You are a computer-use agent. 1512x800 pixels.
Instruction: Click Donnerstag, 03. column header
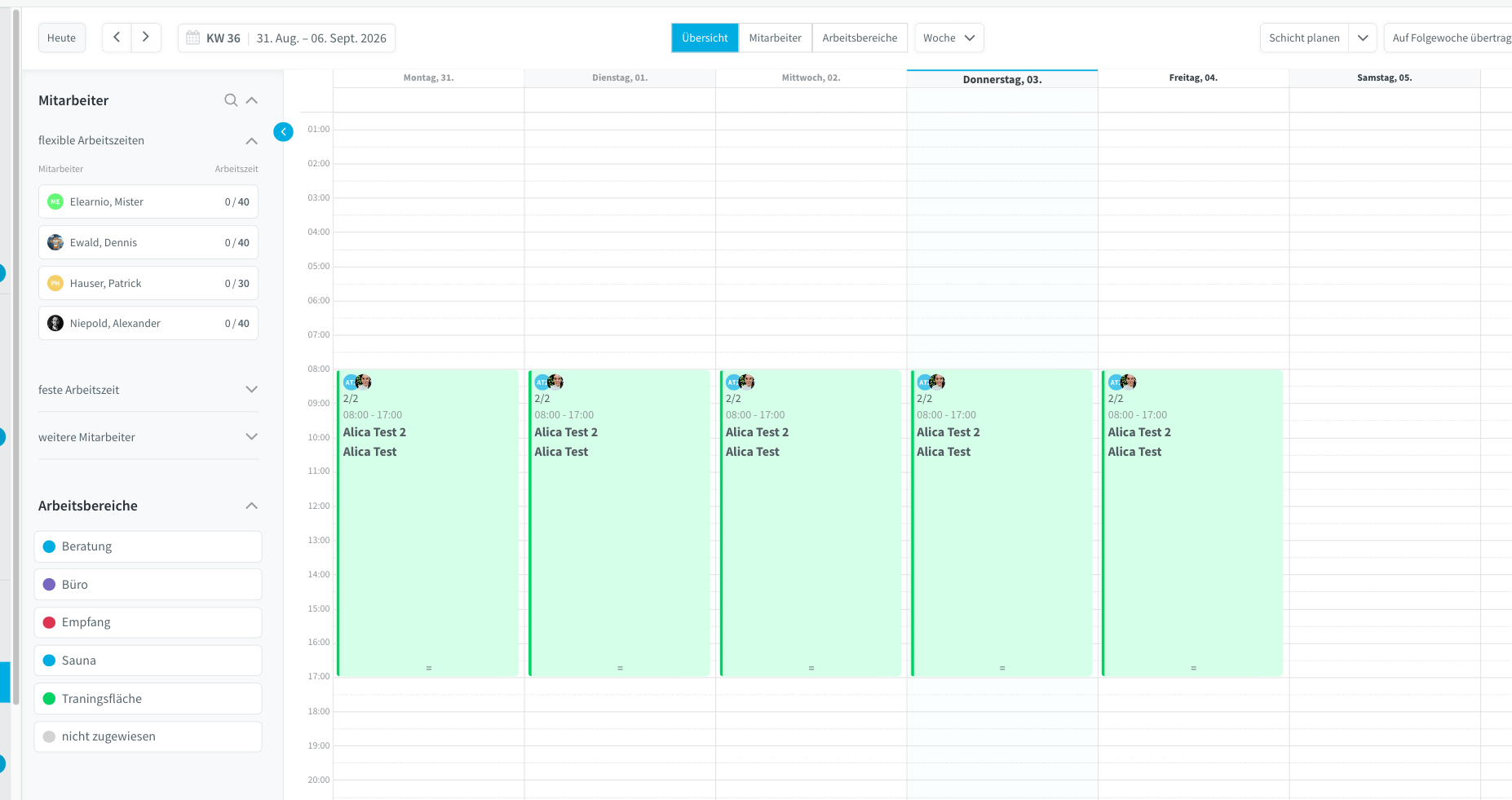[1002, 79]
